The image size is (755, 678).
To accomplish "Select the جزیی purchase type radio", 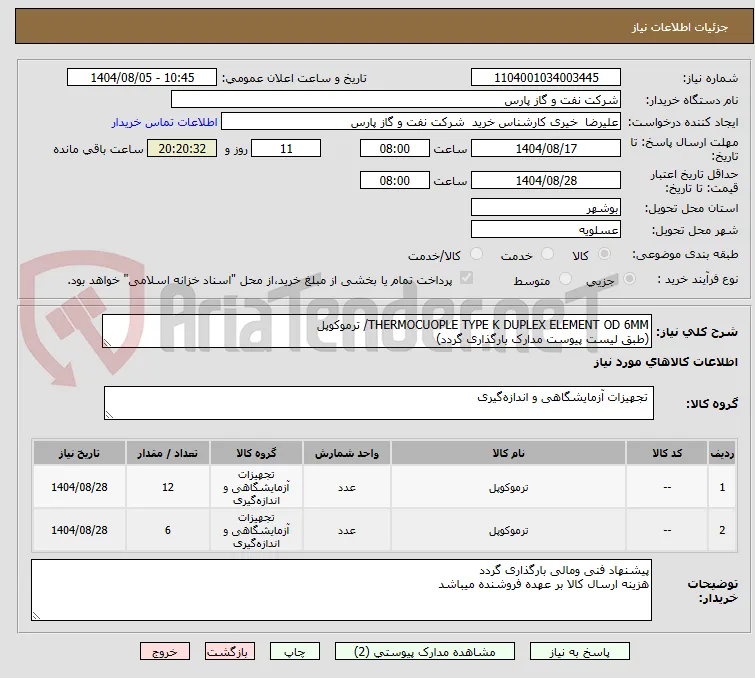I will pos(629,279).
